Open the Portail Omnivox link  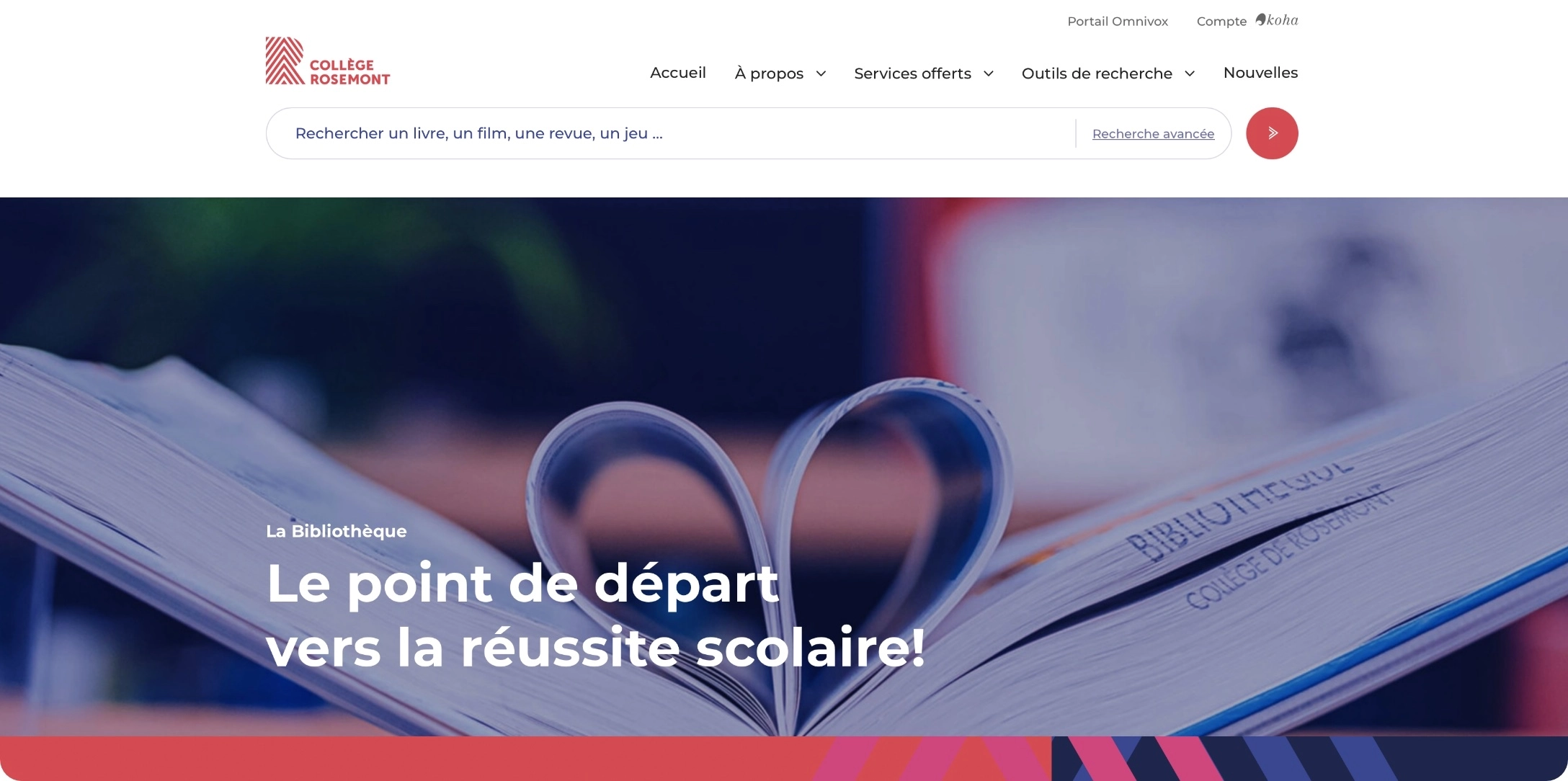click(x=1118, y=22)
